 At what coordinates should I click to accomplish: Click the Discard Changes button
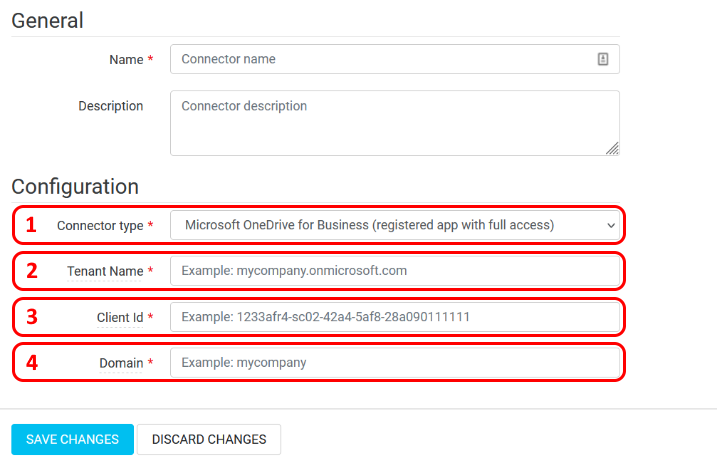(x=209, y=439)
